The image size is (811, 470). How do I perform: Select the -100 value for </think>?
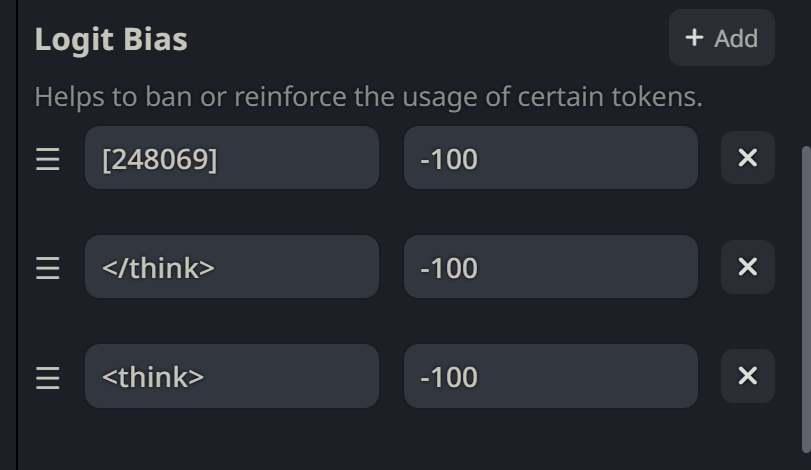(550, 267)
